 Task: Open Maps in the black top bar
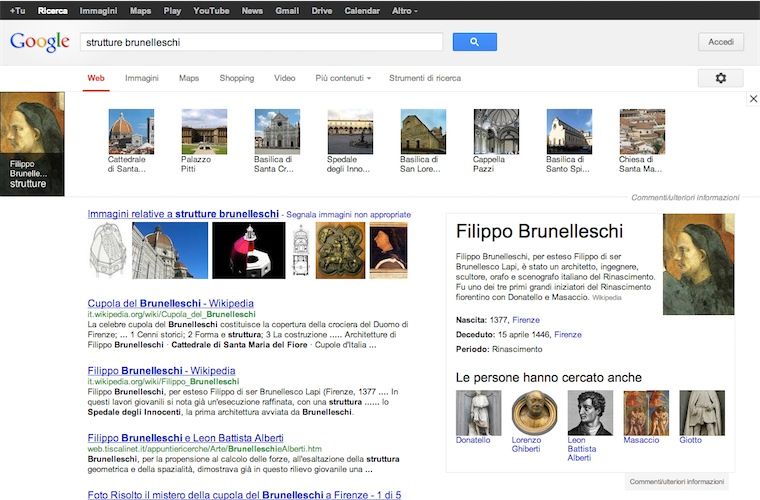(141, 11)
